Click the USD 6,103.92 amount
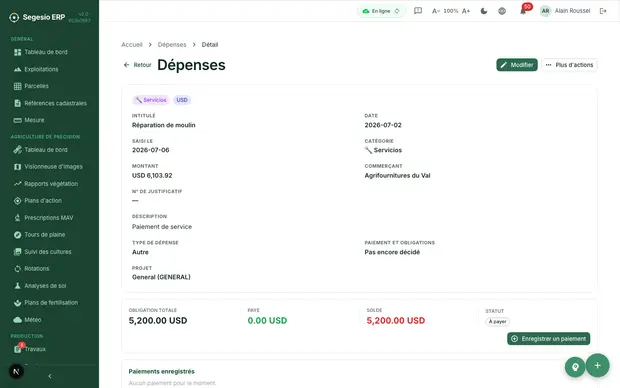620x388 pixels. pyautogui.click(x=152, y=176)
